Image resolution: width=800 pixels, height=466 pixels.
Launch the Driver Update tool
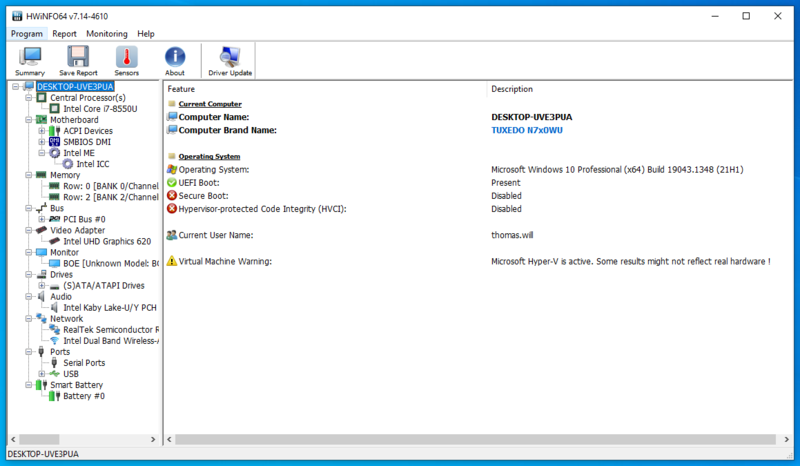pyautogui.click(x=230, y=61)
